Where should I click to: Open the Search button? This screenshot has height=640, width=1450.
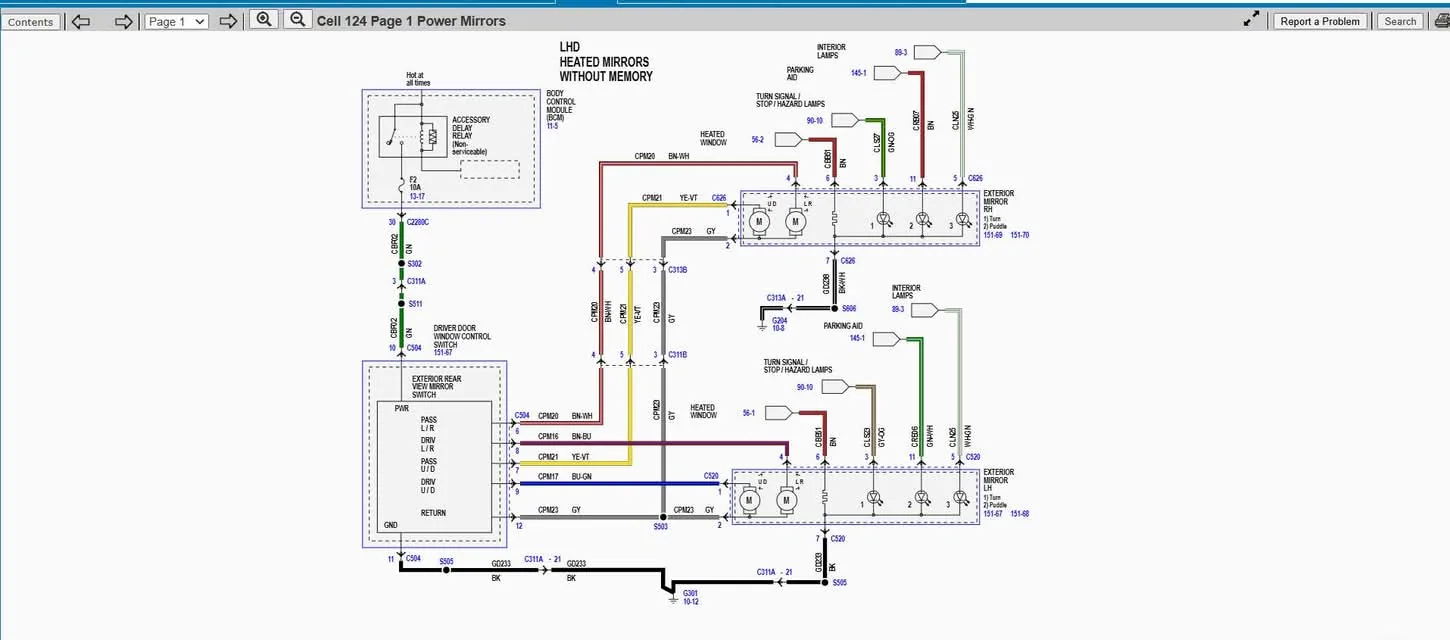[x=1400, y=21]
